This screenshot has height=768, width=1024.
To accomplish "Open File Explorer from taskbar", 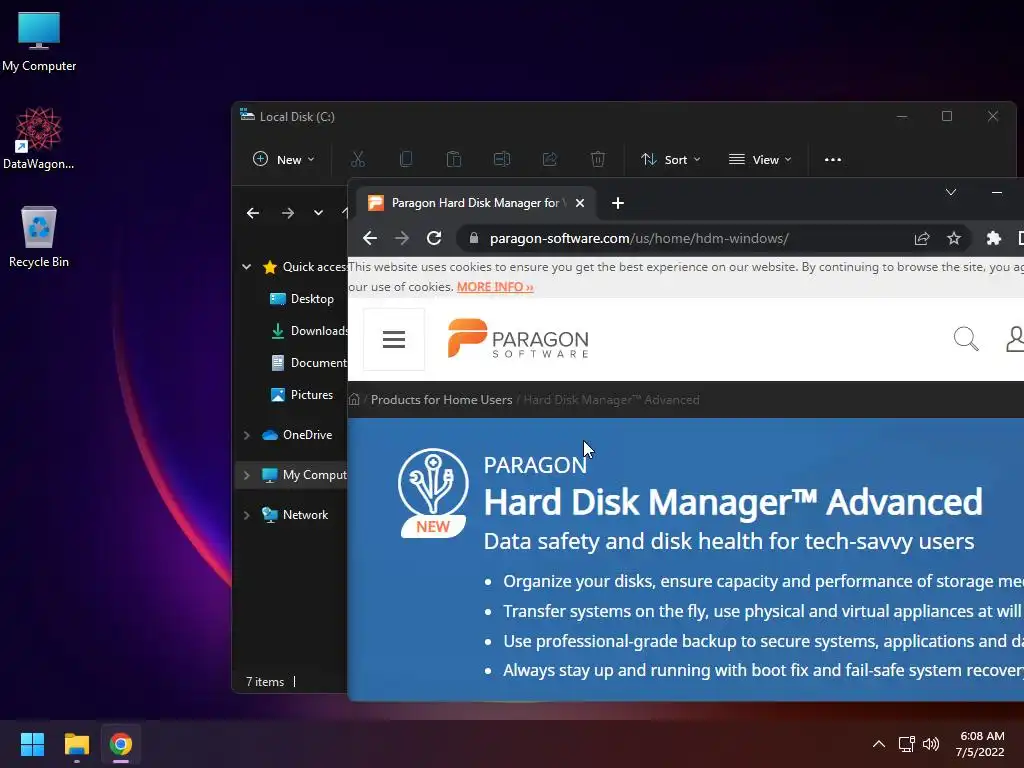I will [x=76, y=744].
